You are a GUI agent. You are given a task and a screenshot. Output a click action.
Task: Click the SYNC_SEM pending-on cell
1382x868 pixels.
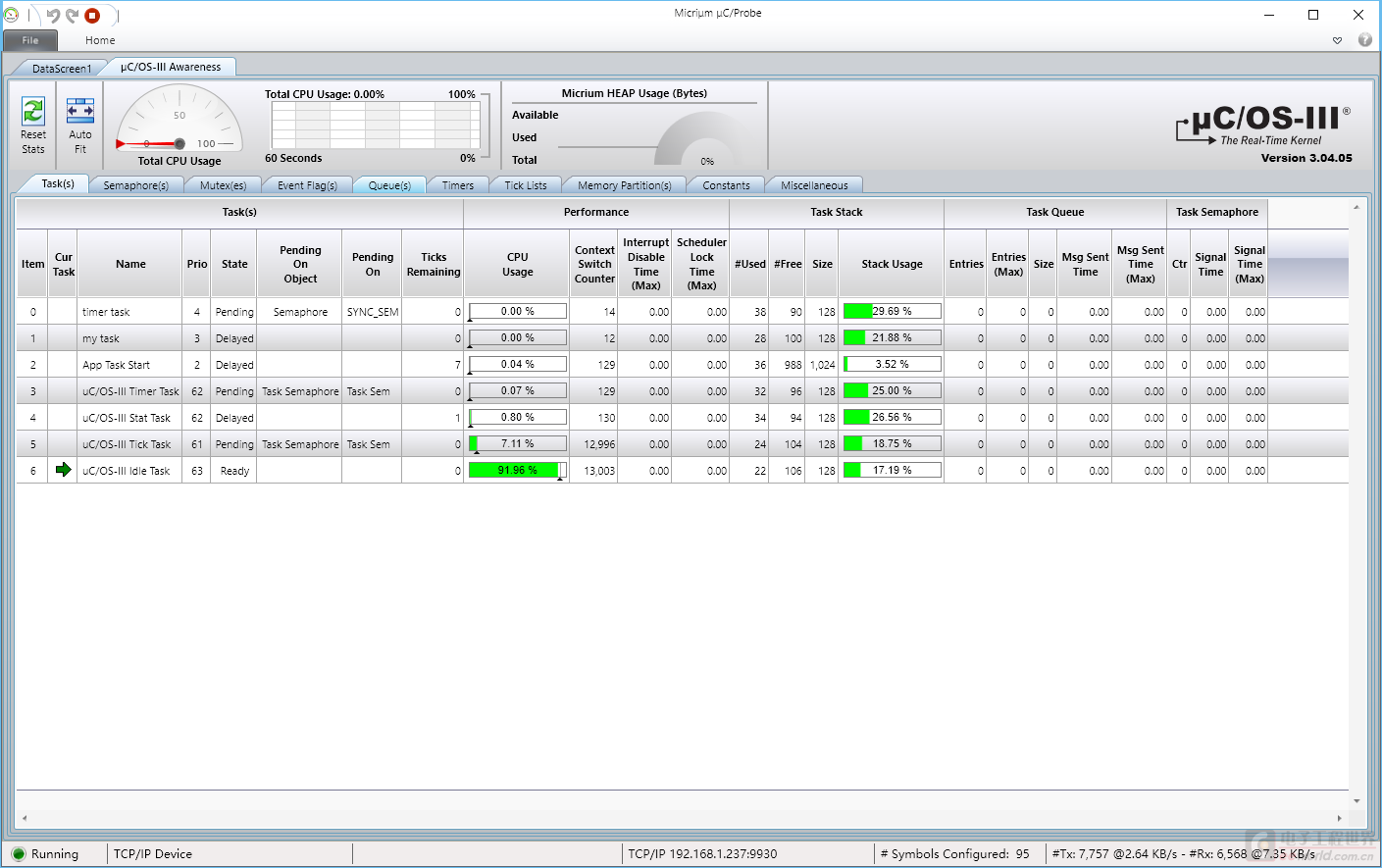coord(372,312)
